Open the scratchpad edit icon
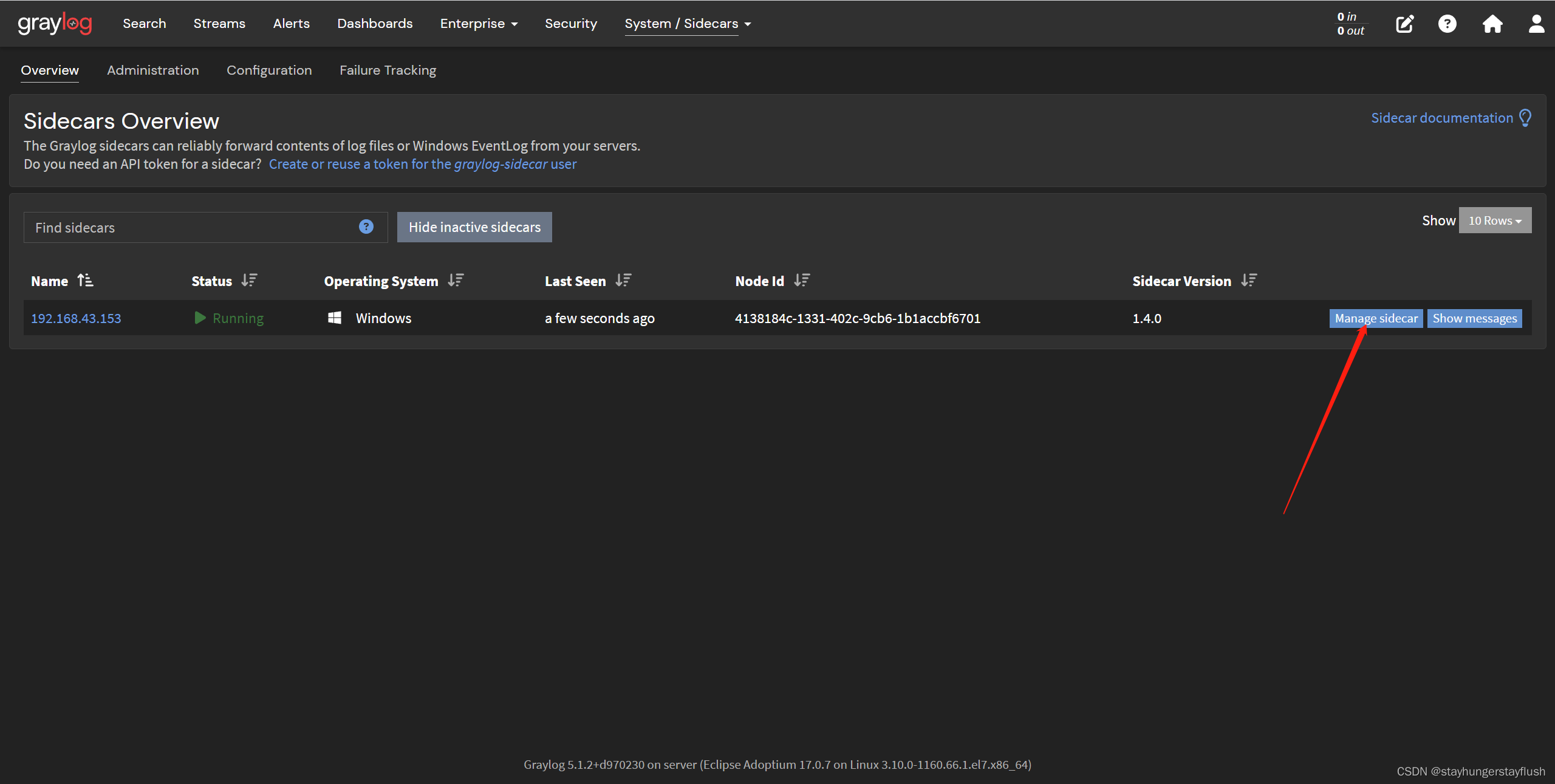1555x784 pixels. 1404,24
